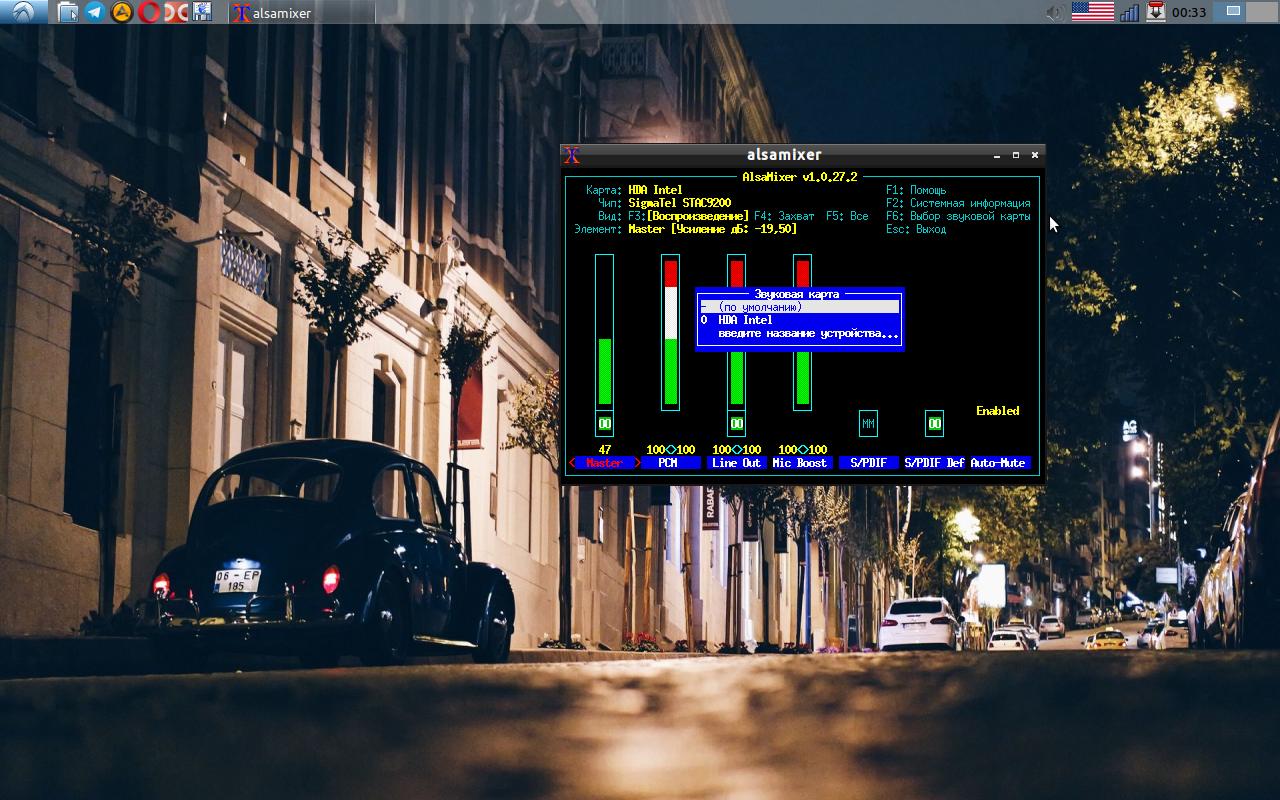
Task: Open the floppy disk launcher in taskbar
Action: (202, 12)
